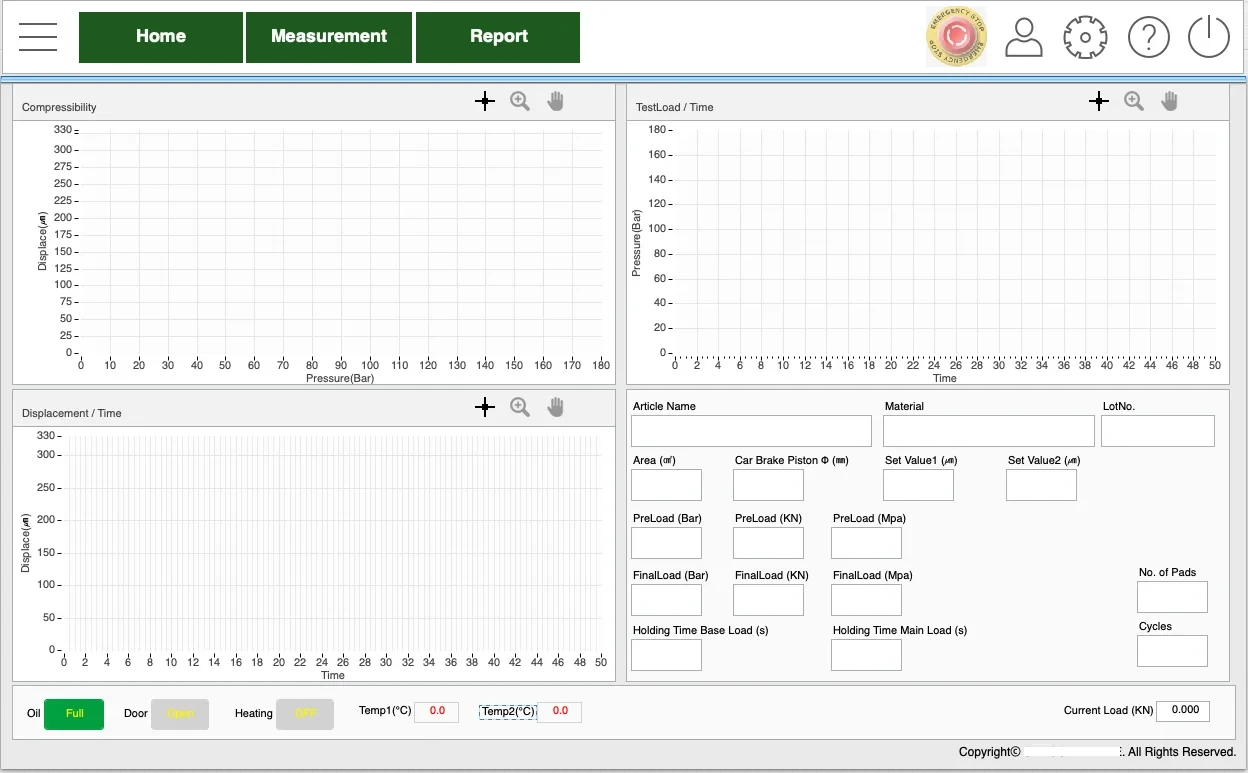Open the user account profile icon
The image size is (1248, 773).
pos(1024,38)
